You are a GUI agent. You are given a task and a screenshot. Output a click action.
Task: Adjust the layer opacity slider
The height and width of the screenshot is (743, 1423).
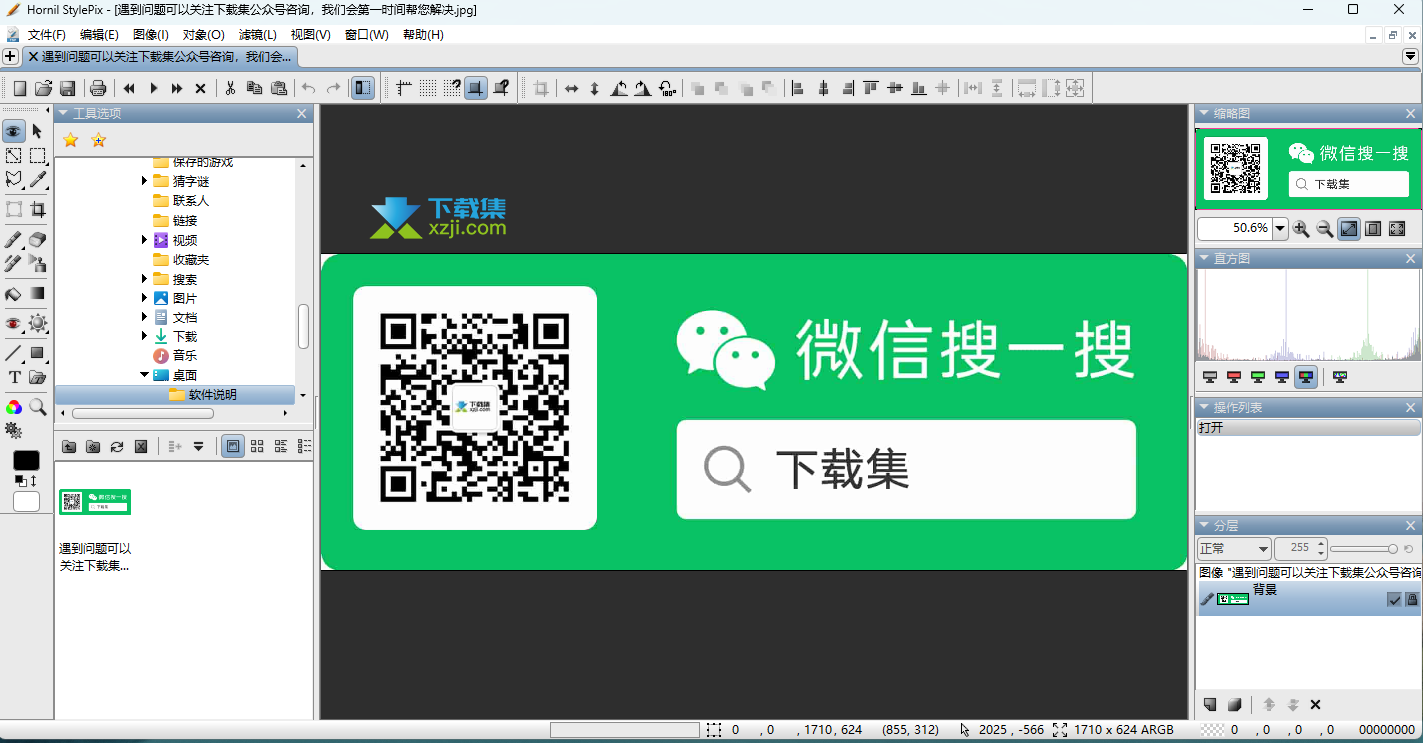point(1364,548)
